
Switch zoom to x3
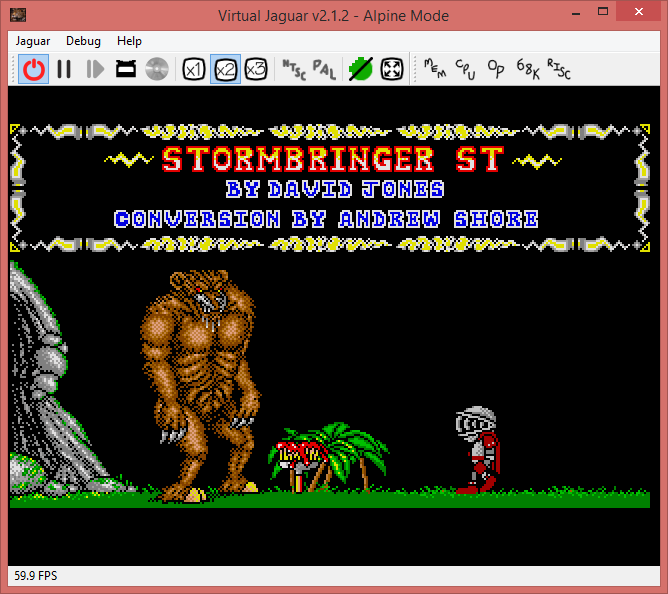tap(256, 69)
